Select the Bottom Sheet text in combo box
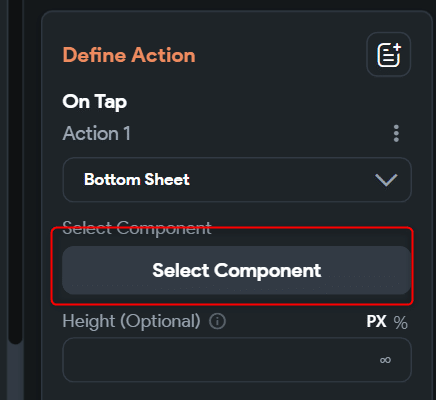The image size is (436, 400). tap(137, 180)
